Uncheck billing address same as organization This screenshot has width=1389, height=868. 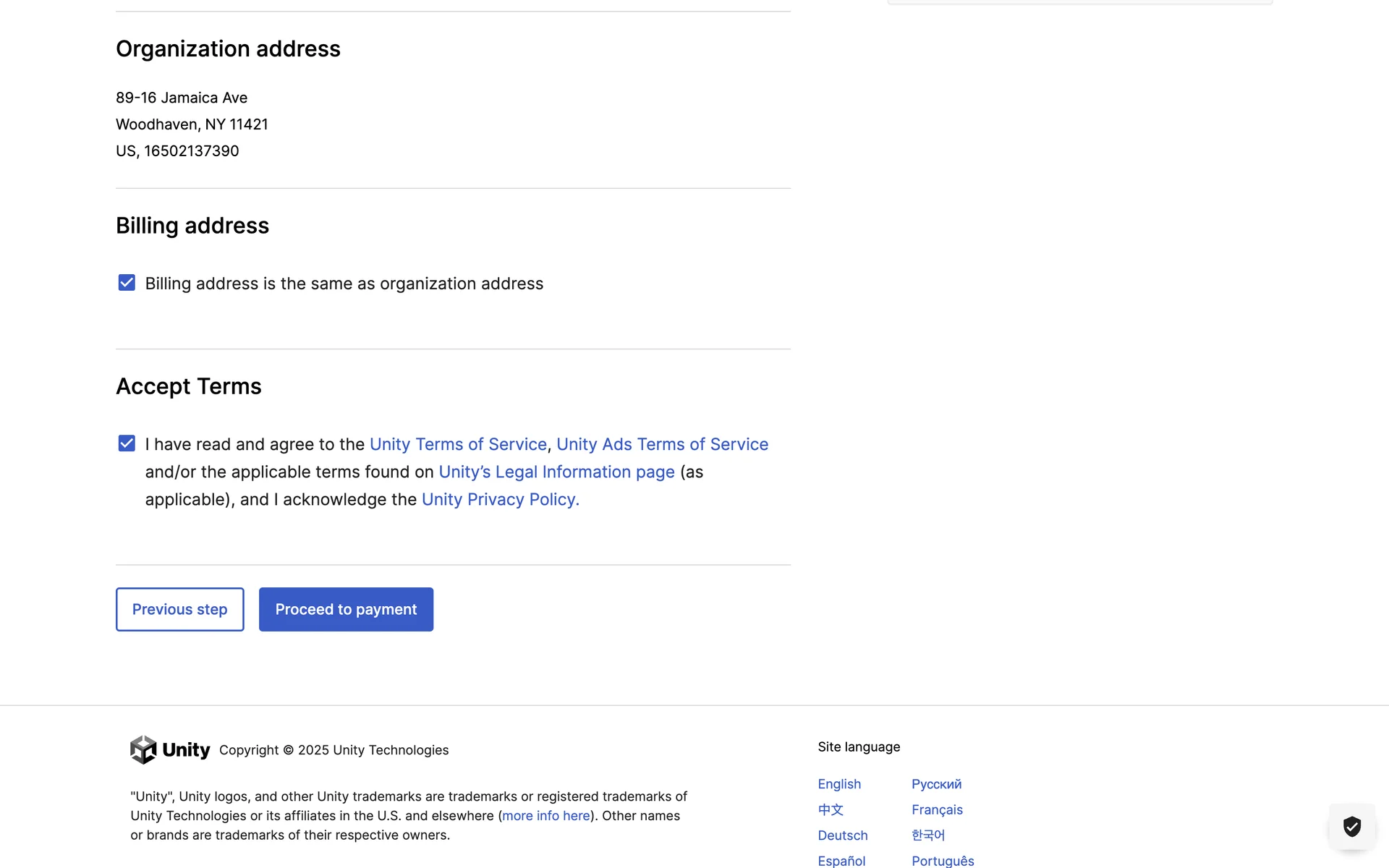(x=127, y=283)
